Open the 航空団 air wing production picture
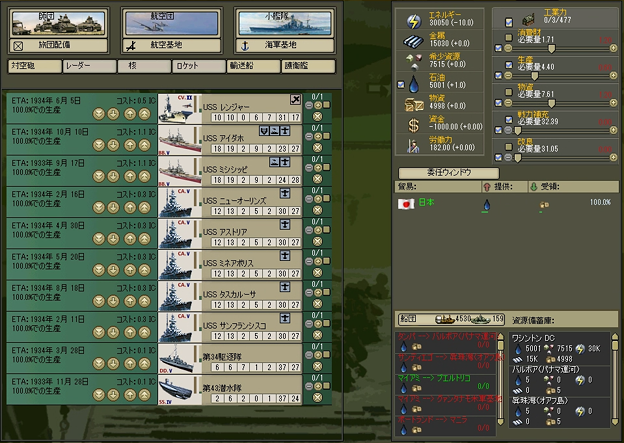This screenshot has width=624, height=443. [172, 23]
